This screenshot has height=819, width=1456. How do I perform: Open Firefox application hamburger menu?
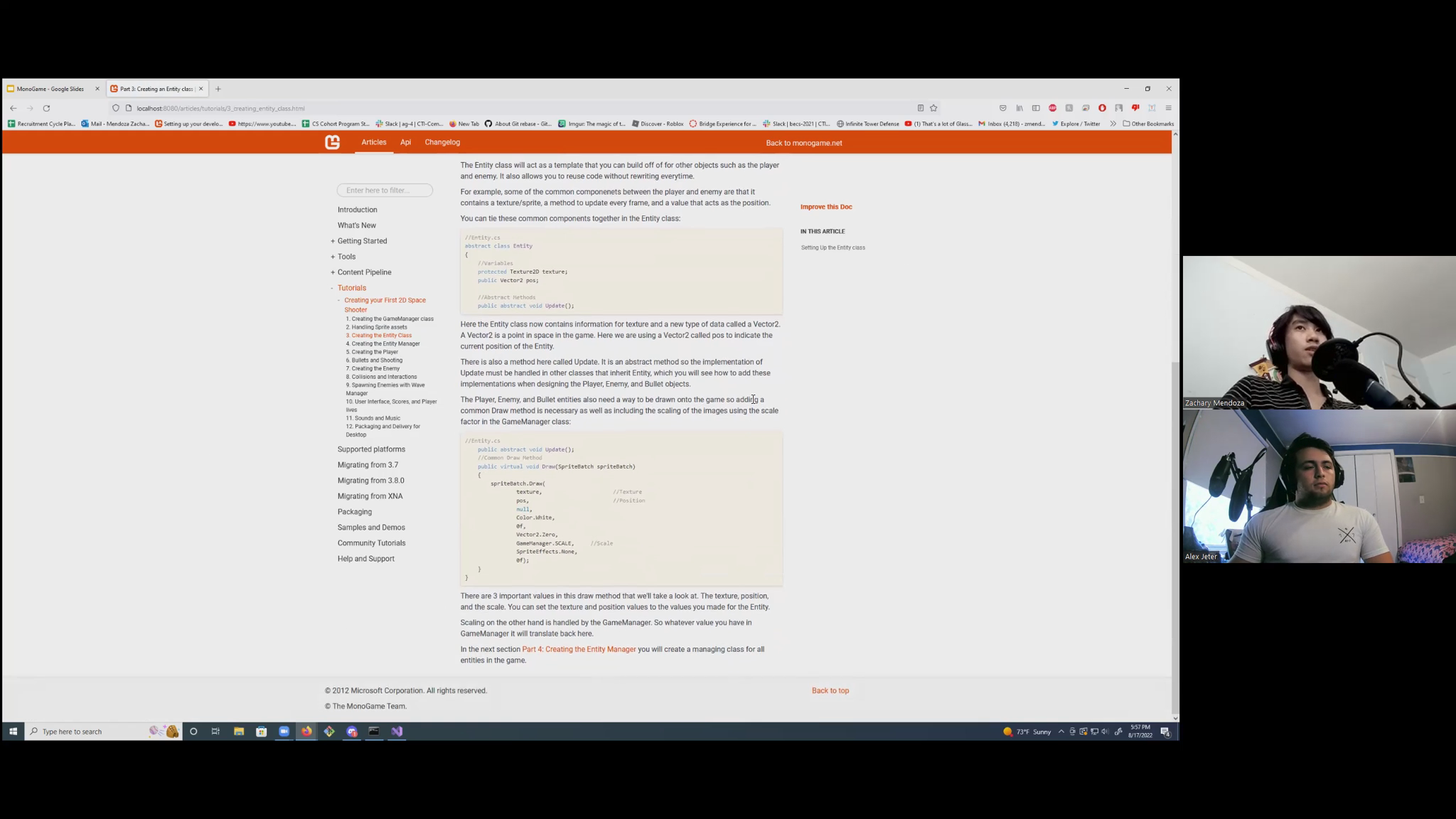1168,108
